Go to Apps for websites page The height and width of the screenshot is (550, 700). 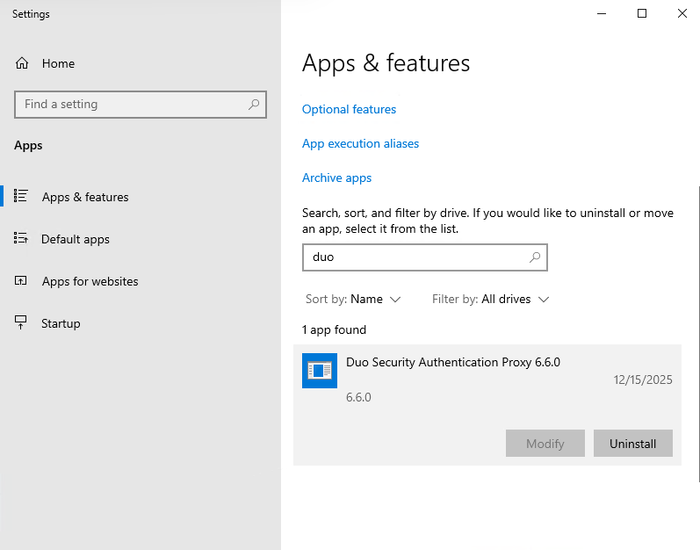point(89,281)
